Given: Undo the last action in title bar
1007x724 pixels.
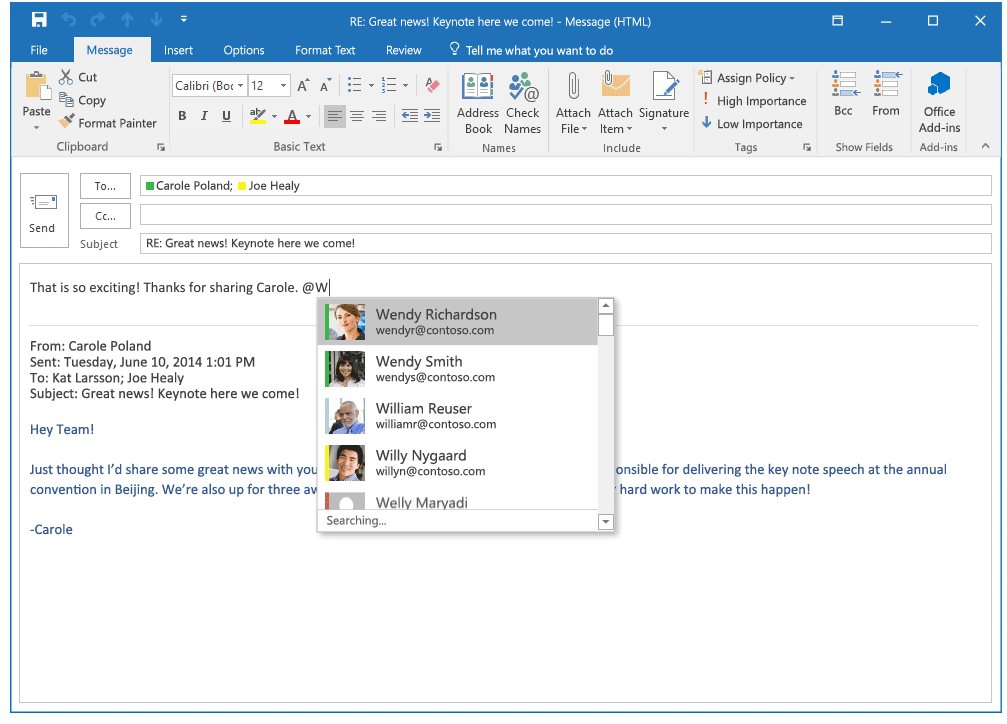Looking at the screenshot, I should (69, 20).
